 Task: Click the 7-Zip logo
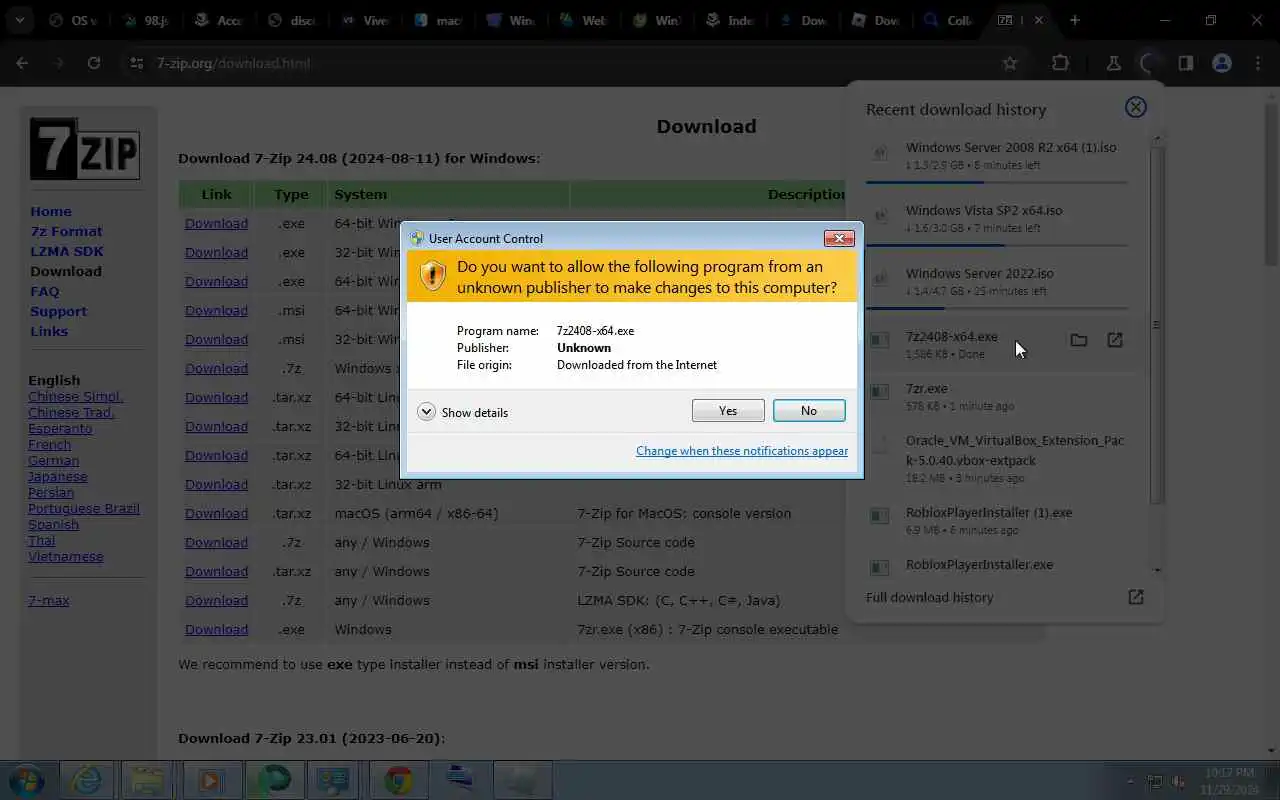[84, 149]
